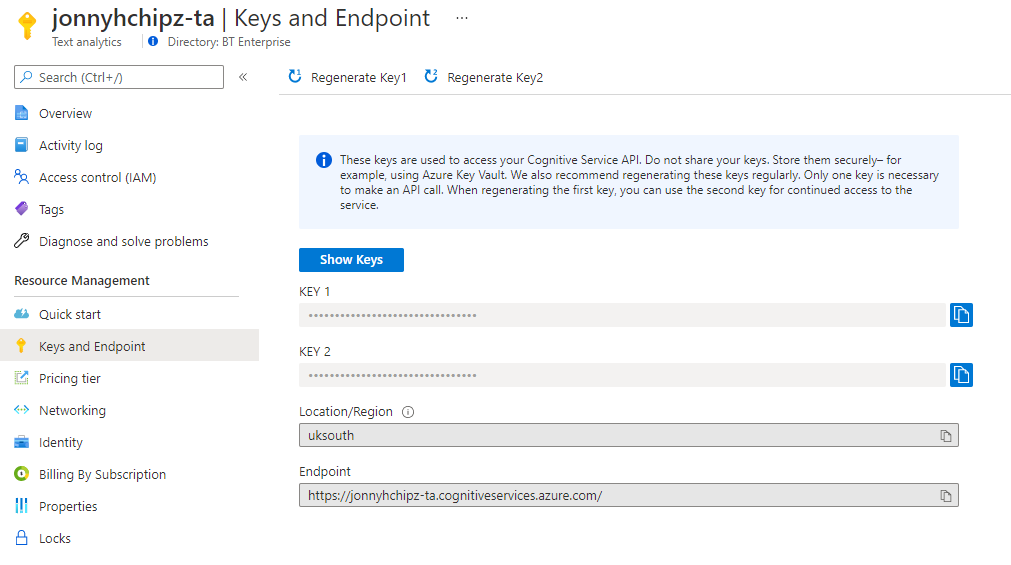The width and height of the screenshot is (1011, 565).
Task: Copy KEY 1 to clipboard
Action: (x=961, y=315)
